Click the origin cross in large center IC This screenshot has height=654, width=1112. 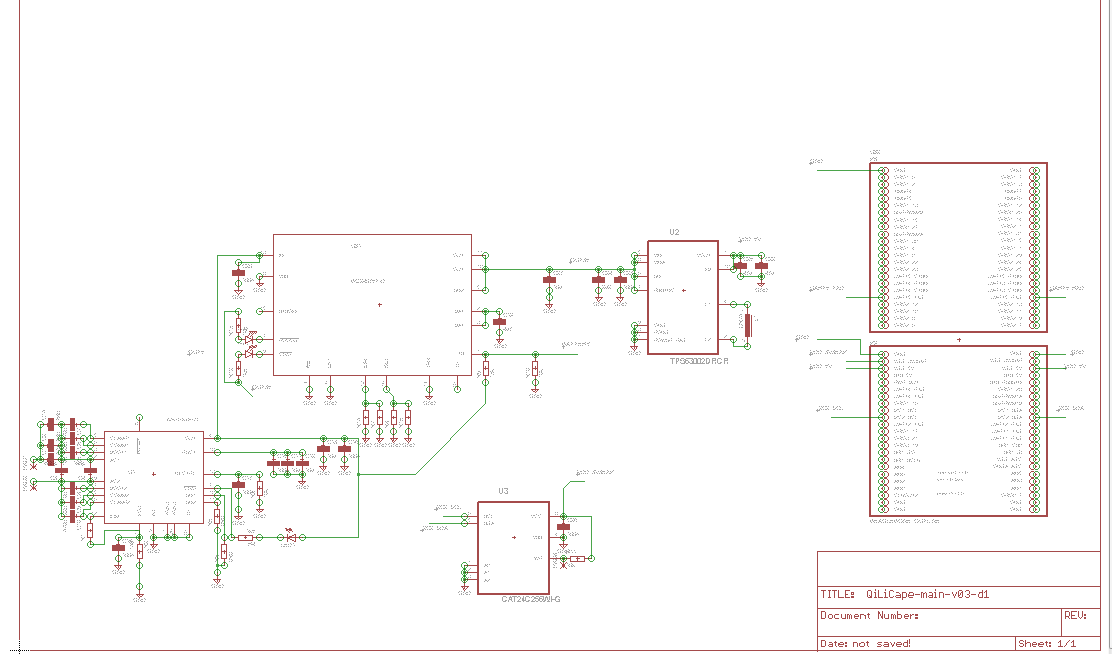380,305
